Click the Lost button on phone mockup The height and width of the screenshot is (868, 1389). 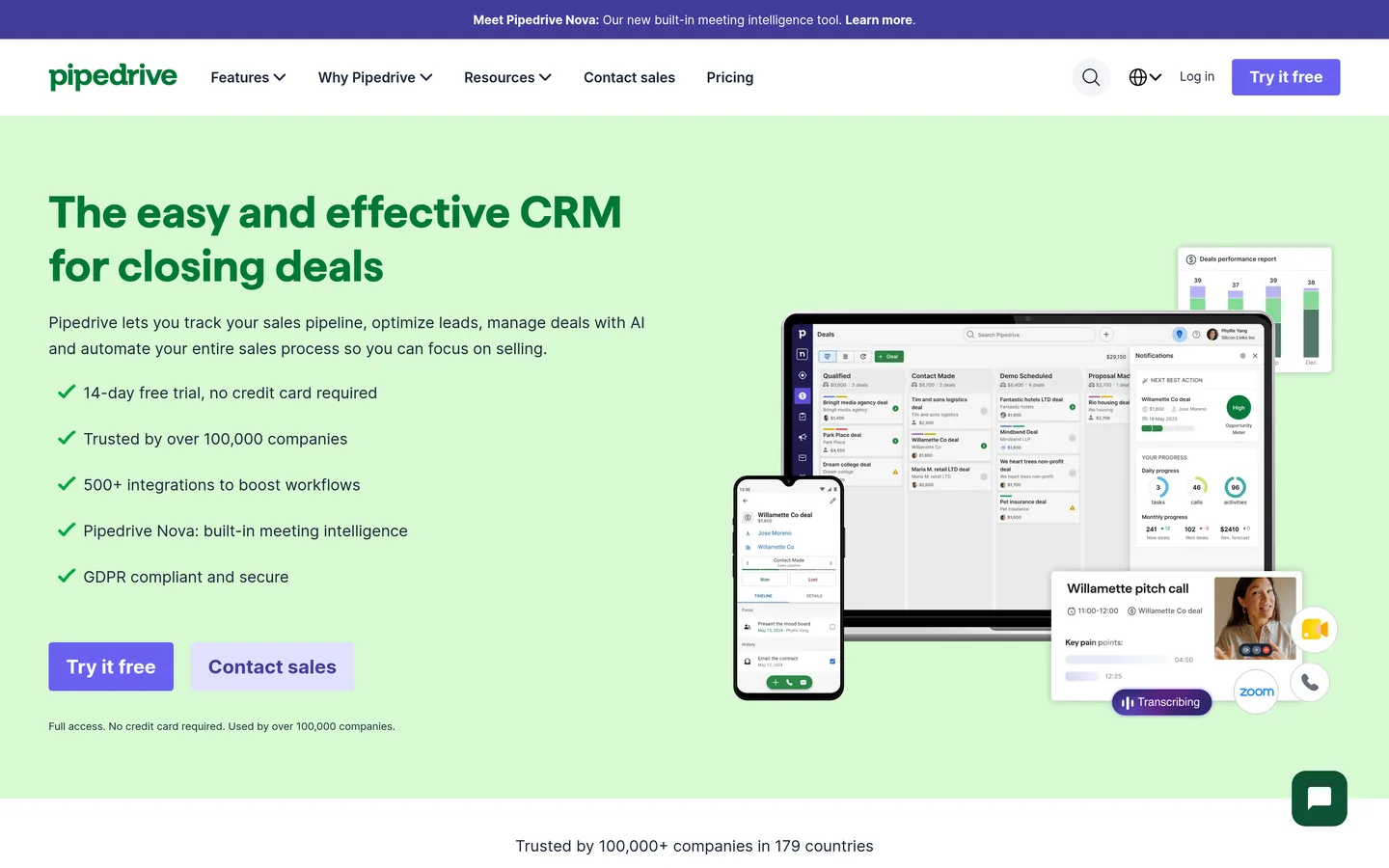[813, 580]
